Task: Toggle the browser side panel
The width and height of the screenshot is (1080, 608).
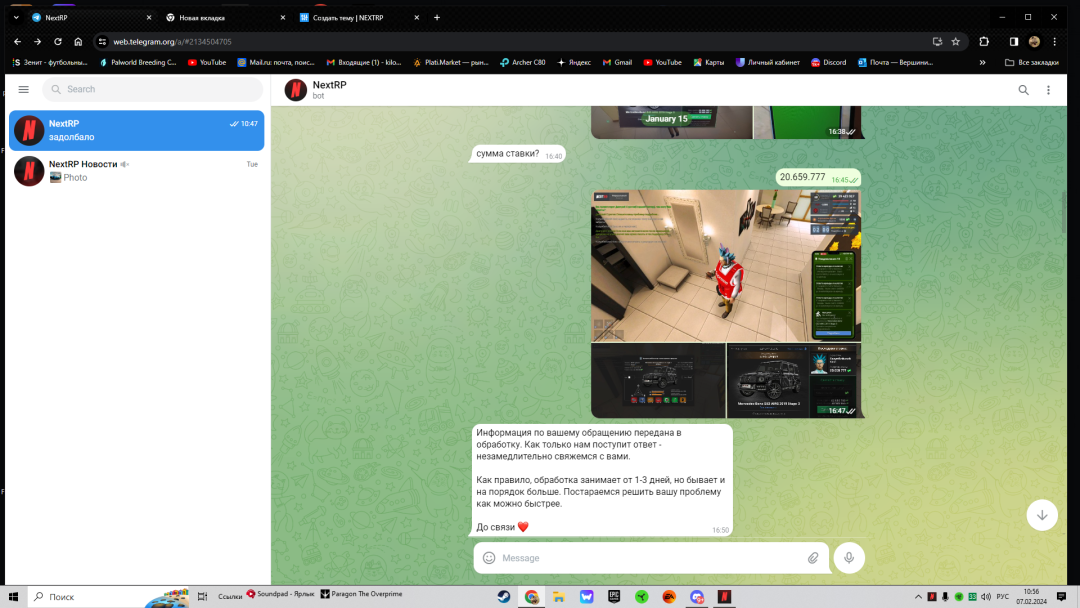Action: click(1013, 42)
